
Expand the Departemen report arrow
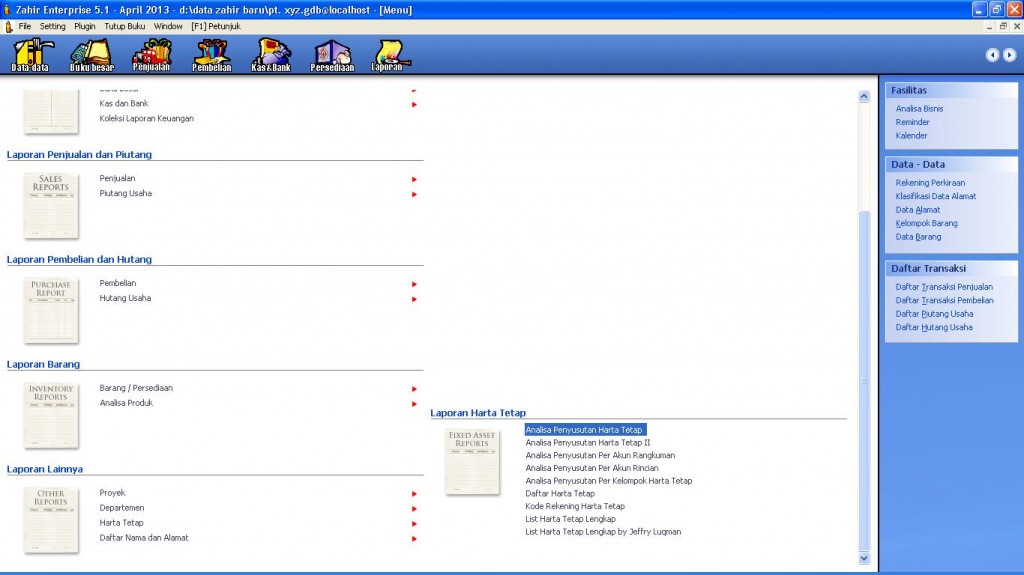click(x=414, y=508)
